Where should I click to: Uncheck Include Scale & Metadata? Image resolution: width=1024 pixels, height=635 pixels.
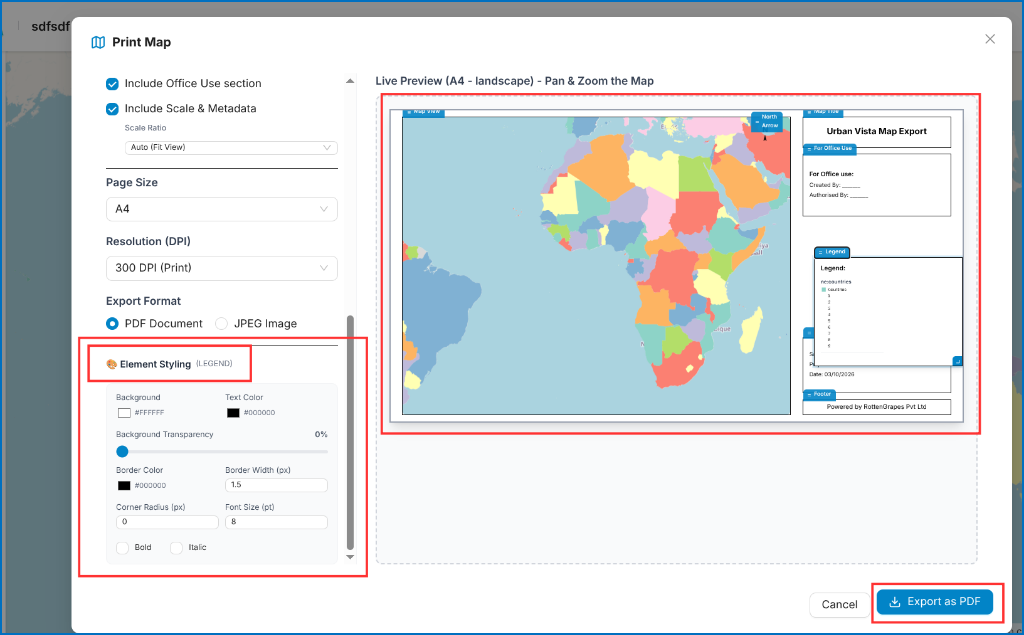[112, 108]
